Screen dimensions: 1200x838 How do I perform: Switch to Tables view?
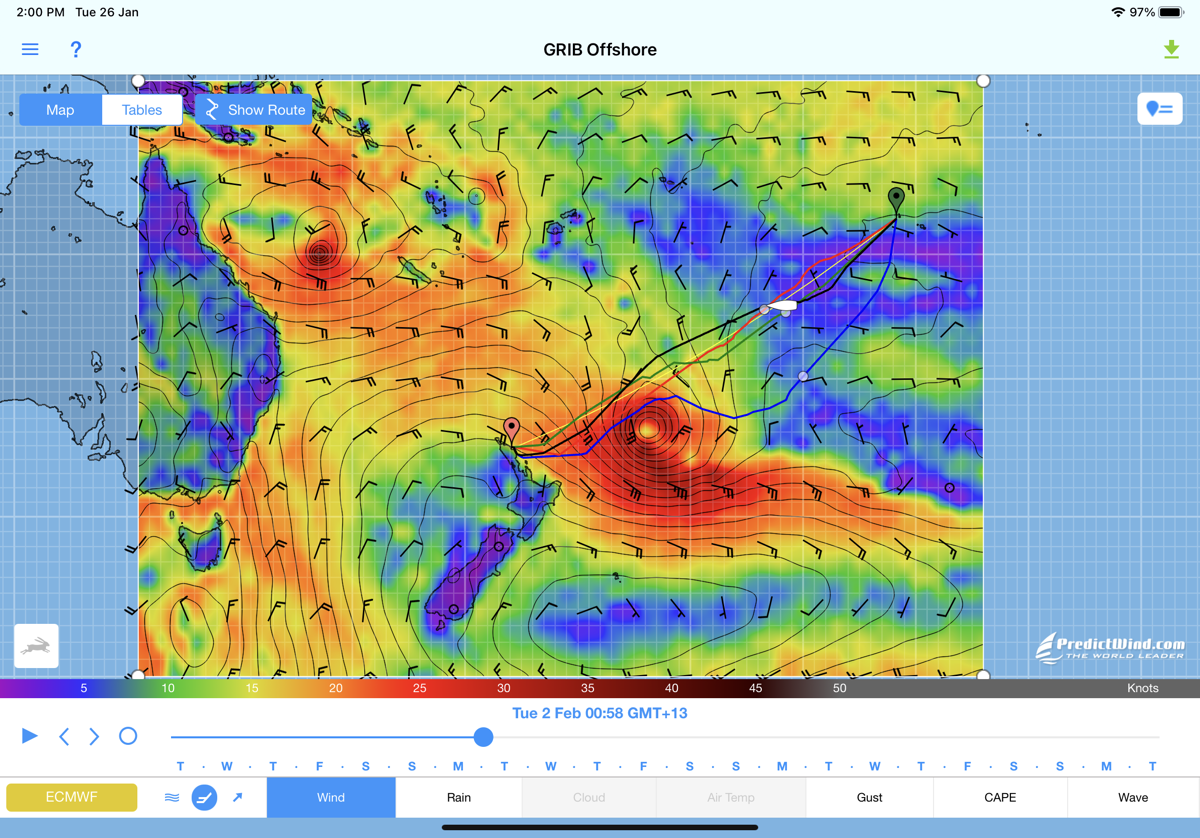pos(141,110)
